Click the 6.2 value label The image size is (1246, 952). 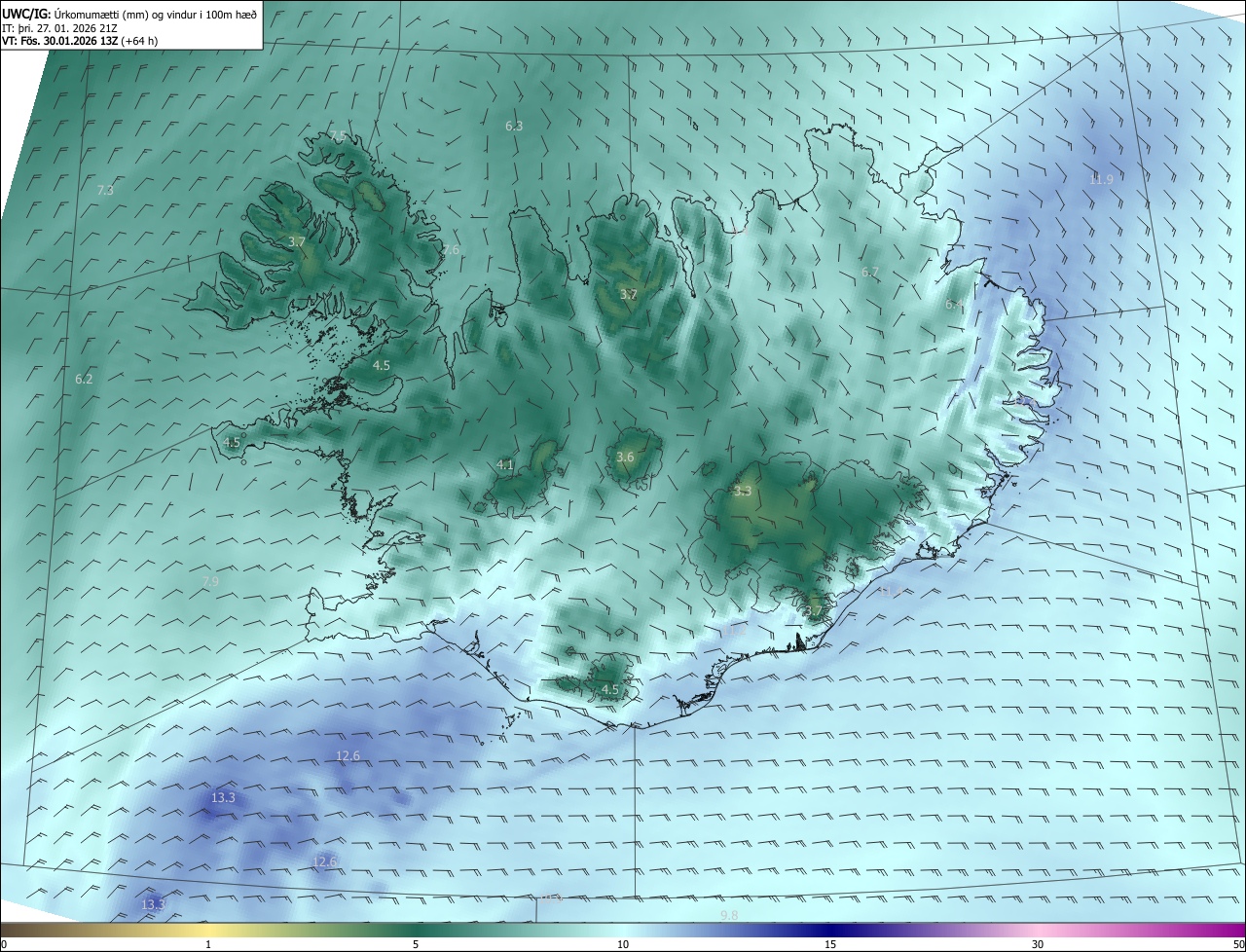84,379
